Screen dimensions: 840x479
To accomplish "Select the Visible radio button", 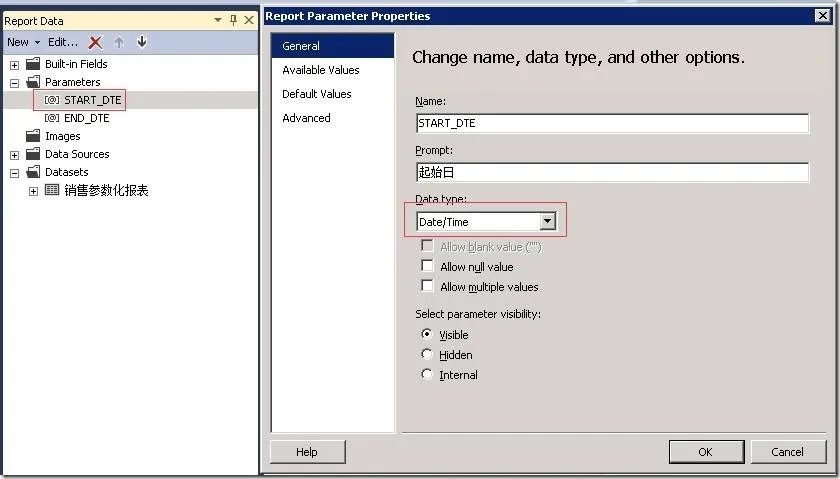I will (427, 334).
